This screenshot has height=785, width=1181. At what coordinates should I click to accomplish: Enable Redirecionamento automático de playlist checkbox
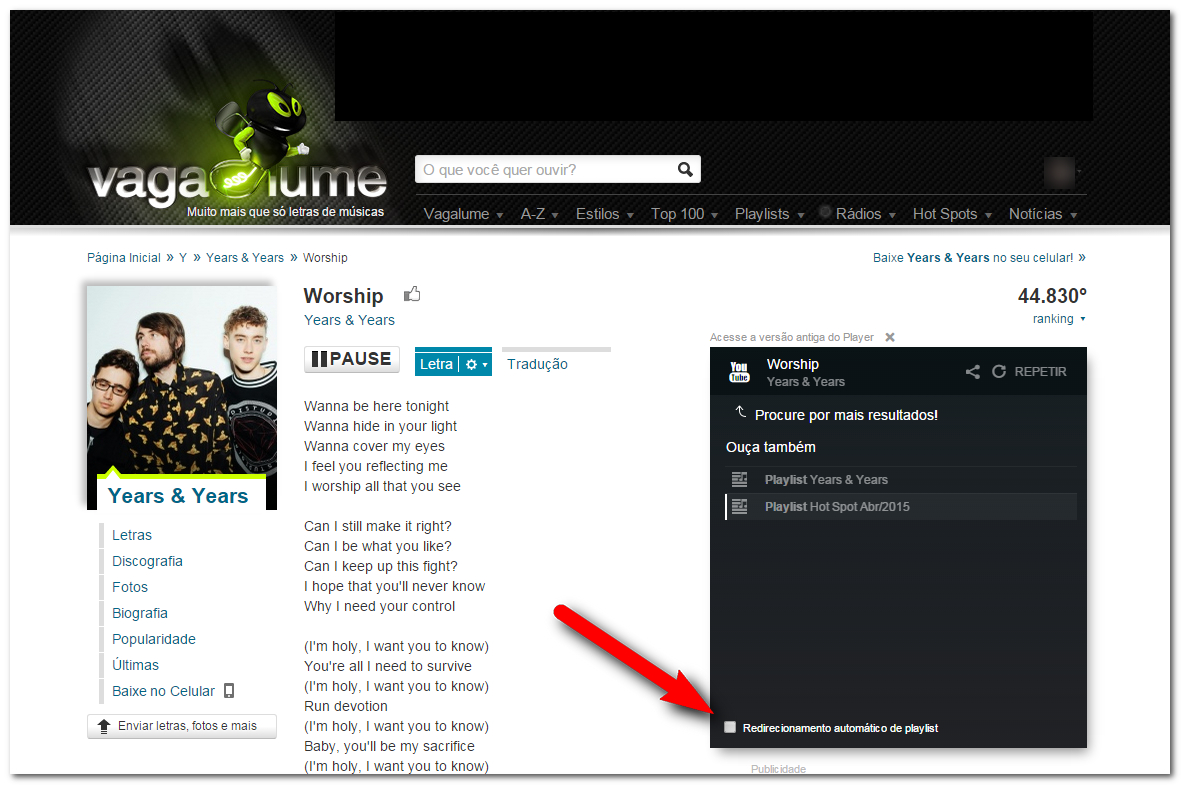pyautogui.click(x=729, y=727)
